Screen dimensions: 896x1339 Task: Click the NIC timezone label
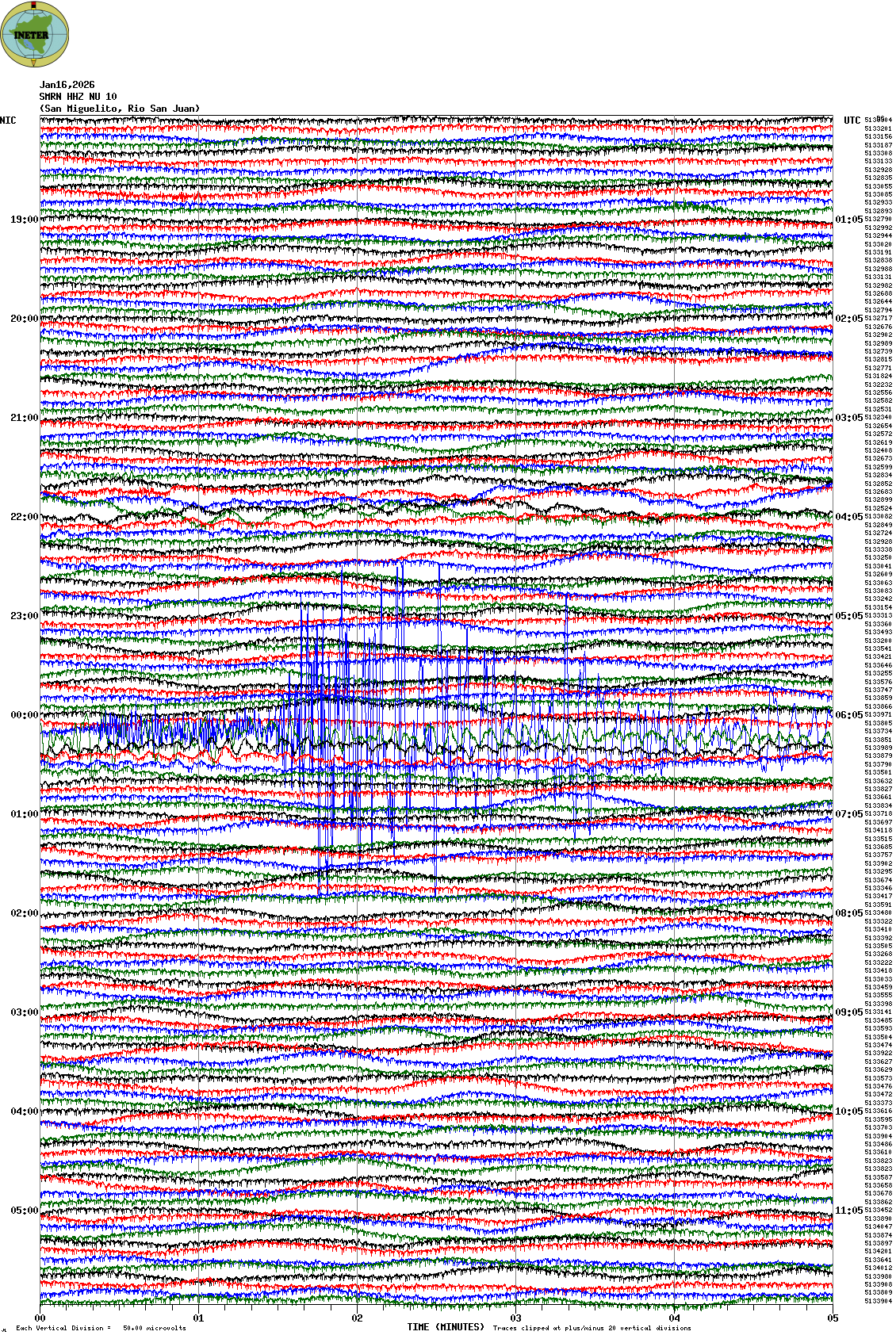(8, 121)
